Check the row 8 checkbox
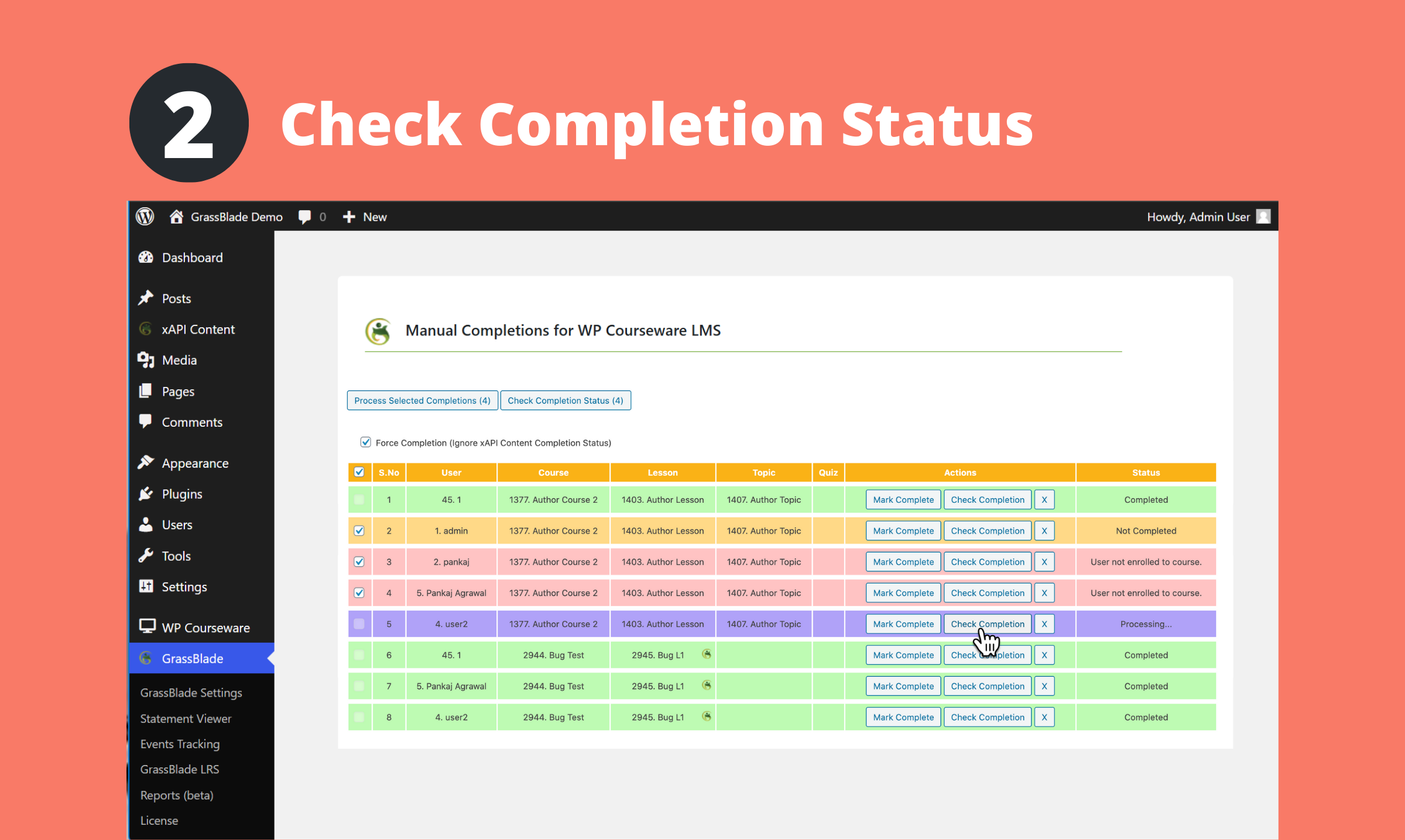Viewport: 1405px width, 840px height. (359, 717)
